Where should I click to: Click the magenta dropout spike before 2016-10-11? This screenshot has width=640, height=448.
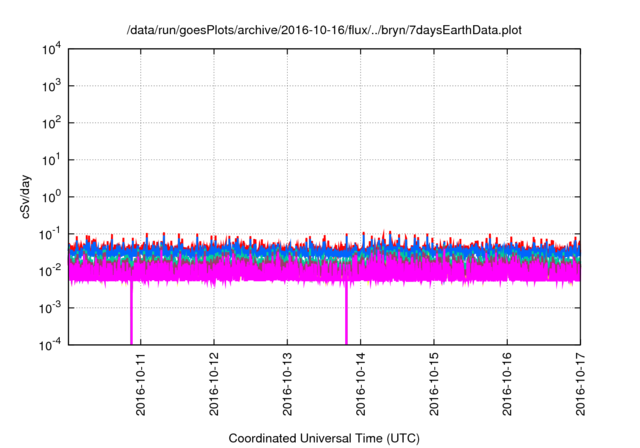131,314
